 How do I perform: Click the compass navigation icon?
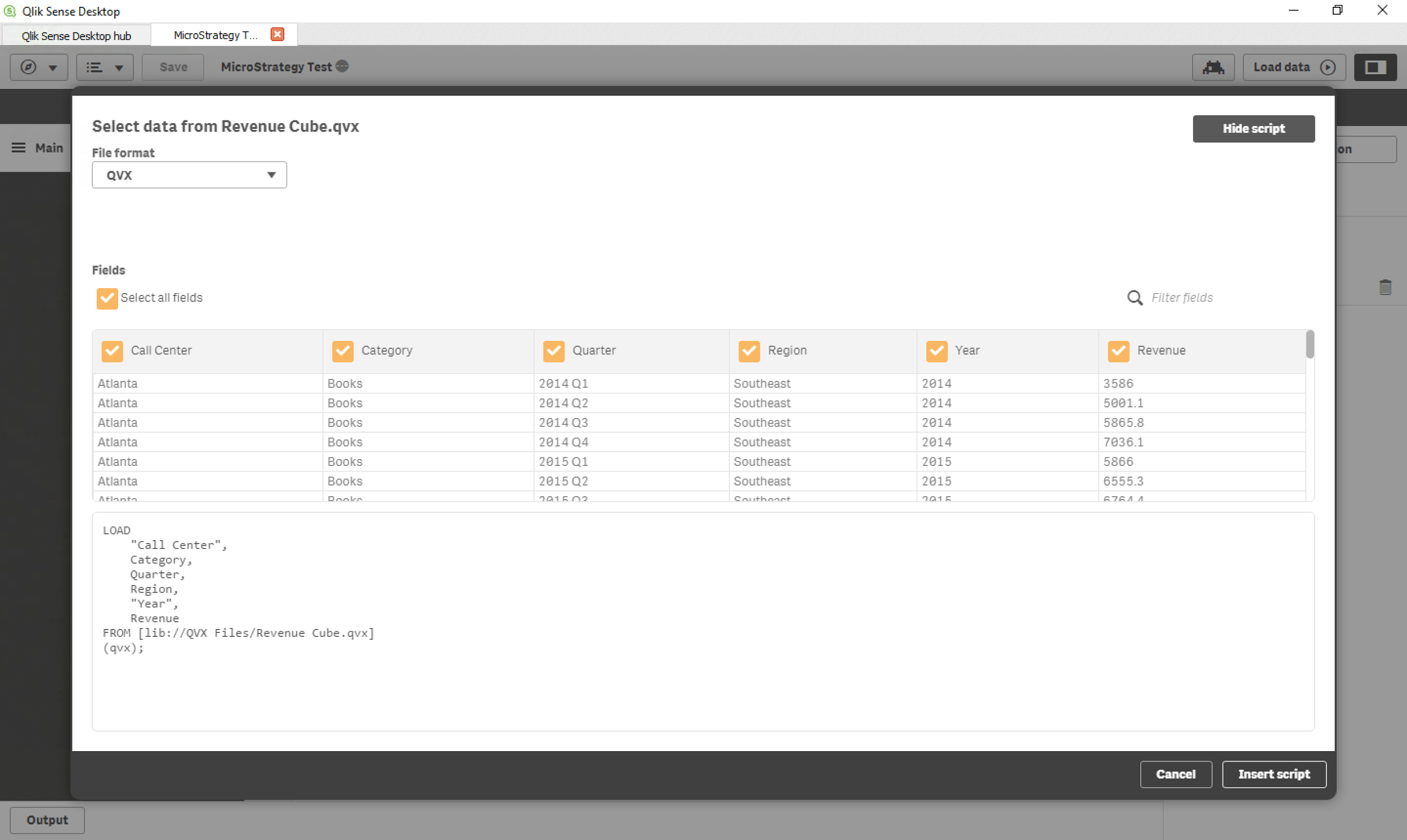point(28,68)
